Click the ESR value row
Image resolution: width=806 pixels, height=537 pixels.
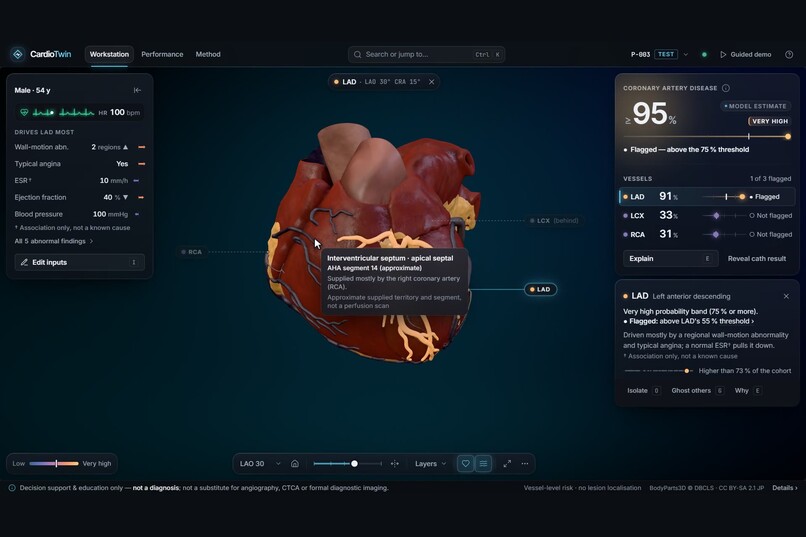(x=80, y=180)
